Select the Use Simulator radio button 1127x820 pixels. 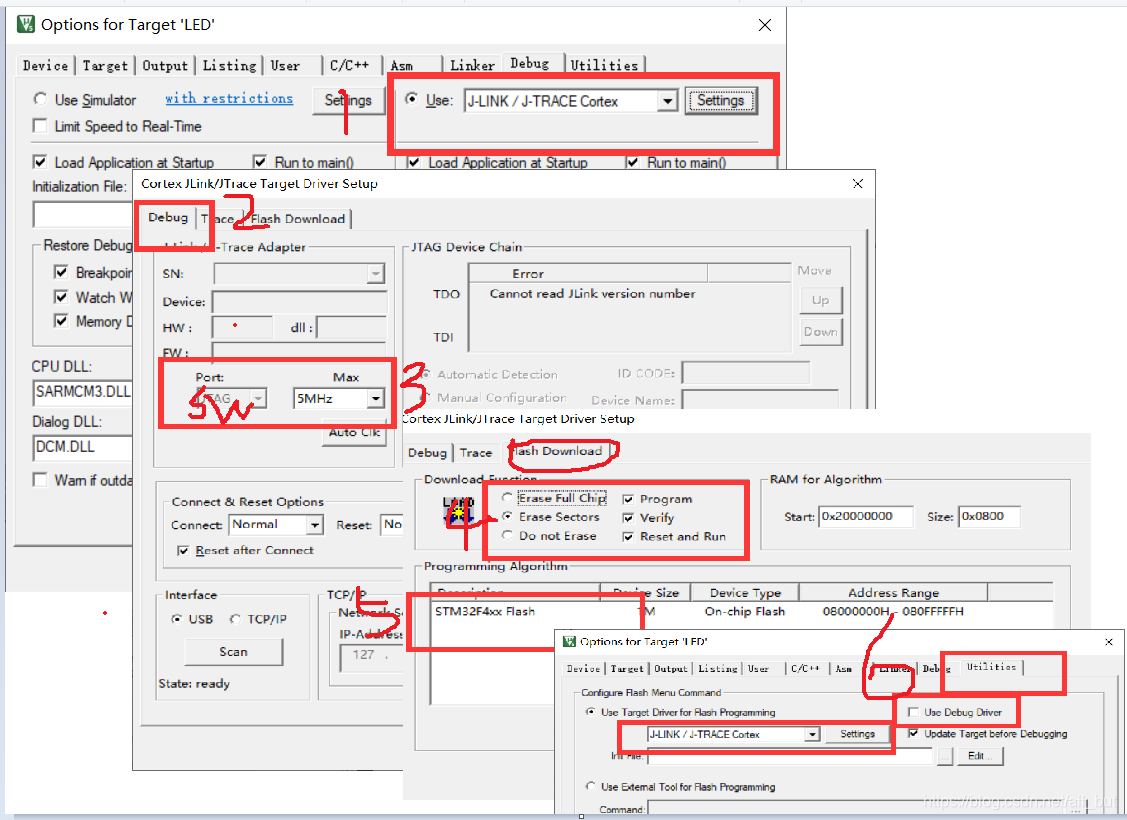(40, 99)
